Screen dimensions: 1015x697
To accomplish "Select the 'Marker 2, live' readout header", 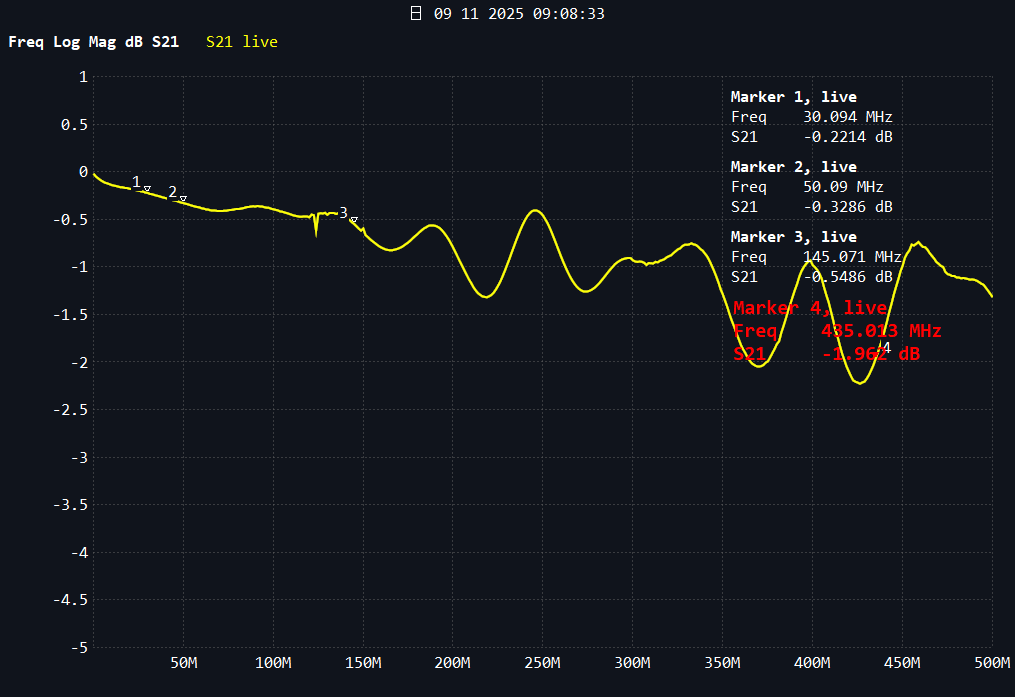I will click(793, 167).
